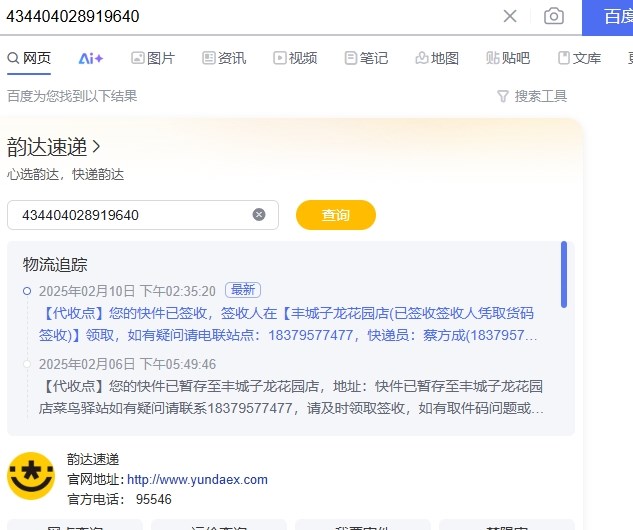The image size is (633, 530).
Task: Click the picture icon on 图片 tab
Action: click(x=138, y=58)
